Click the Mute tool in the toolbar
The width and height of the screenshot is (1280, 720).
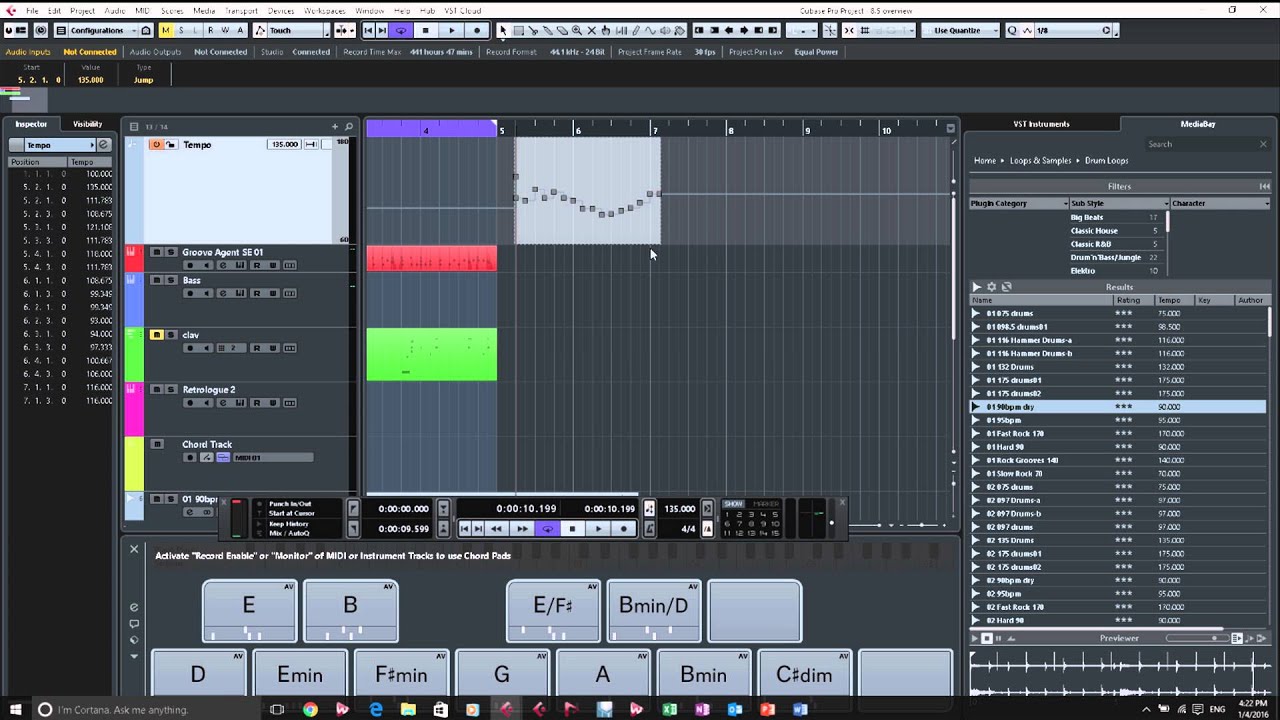pos(591,31)
